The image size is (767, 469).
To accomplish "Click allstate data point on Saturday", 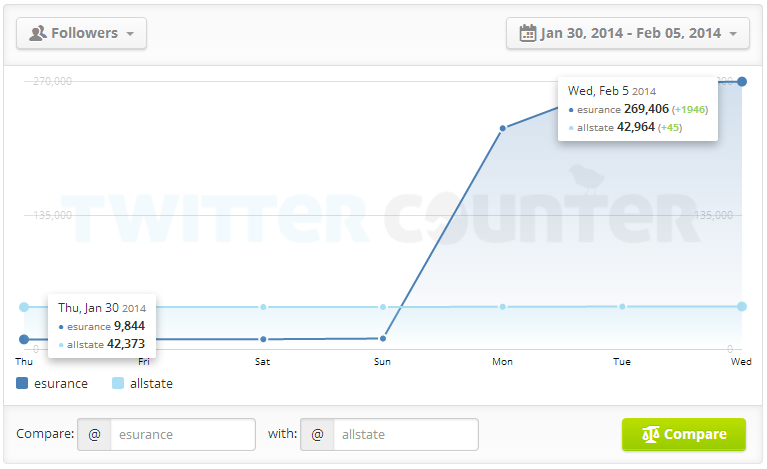I will pos(263,307).
